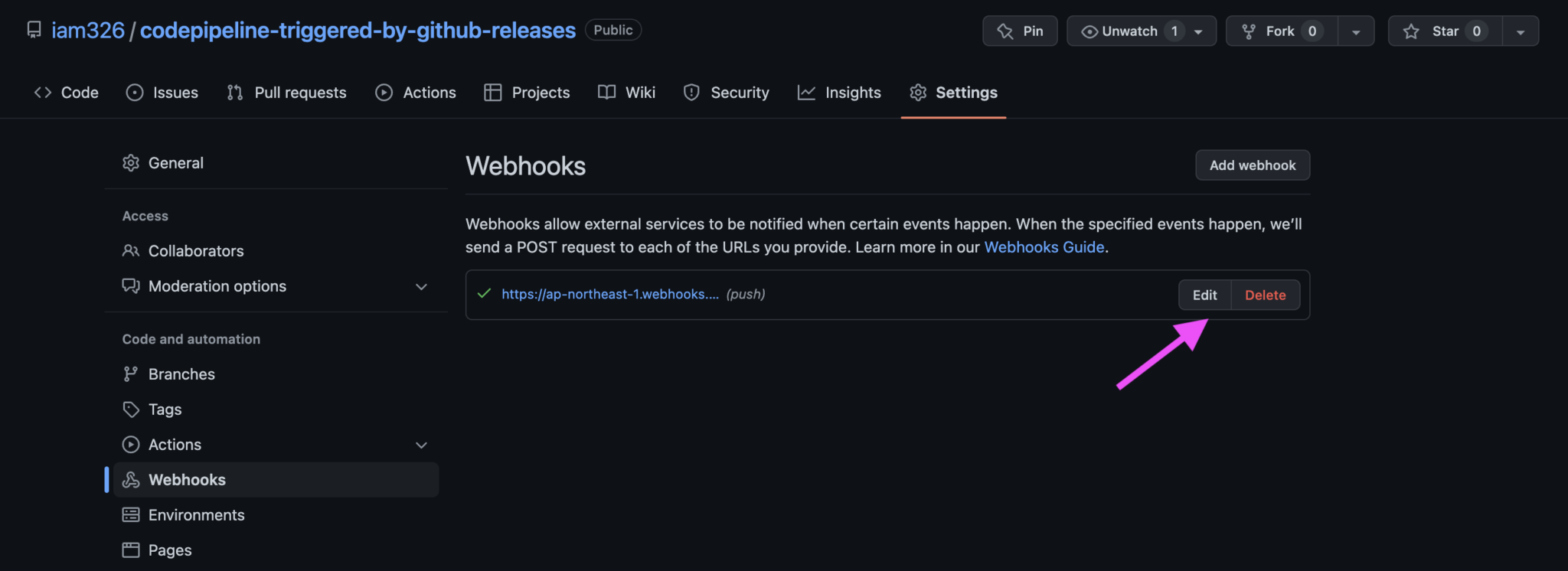Screen dimensions: 1568x571
Task: Select the Code tab's angle brackets icon
Action: [42, 92]
